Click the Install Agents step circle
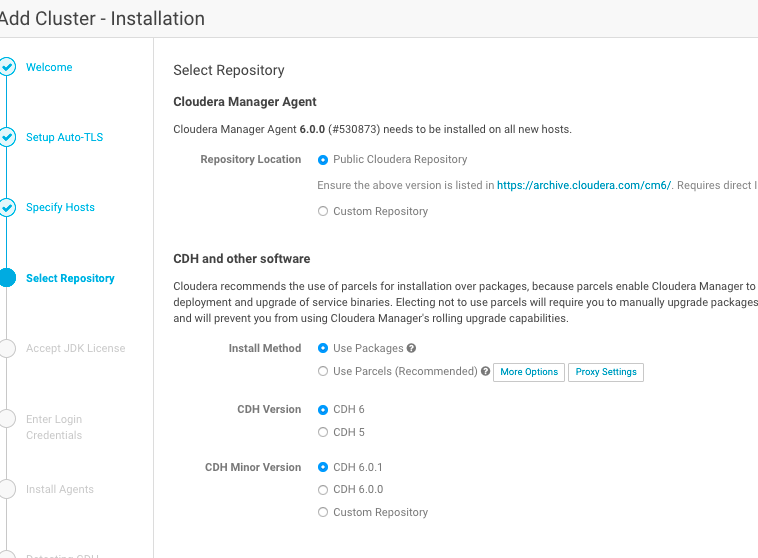The height and width of the screenshot is (558, 758). click(7, 489)
